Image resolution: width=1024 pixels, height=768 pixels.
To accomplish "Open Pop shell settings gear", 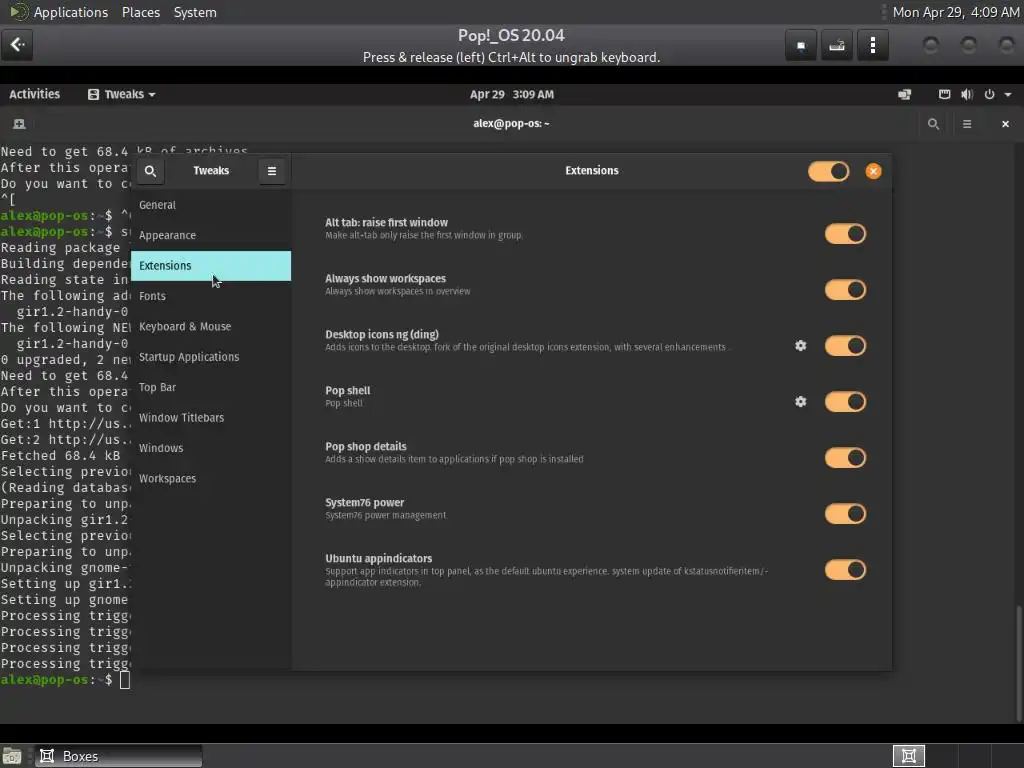I will pos(801,402).
